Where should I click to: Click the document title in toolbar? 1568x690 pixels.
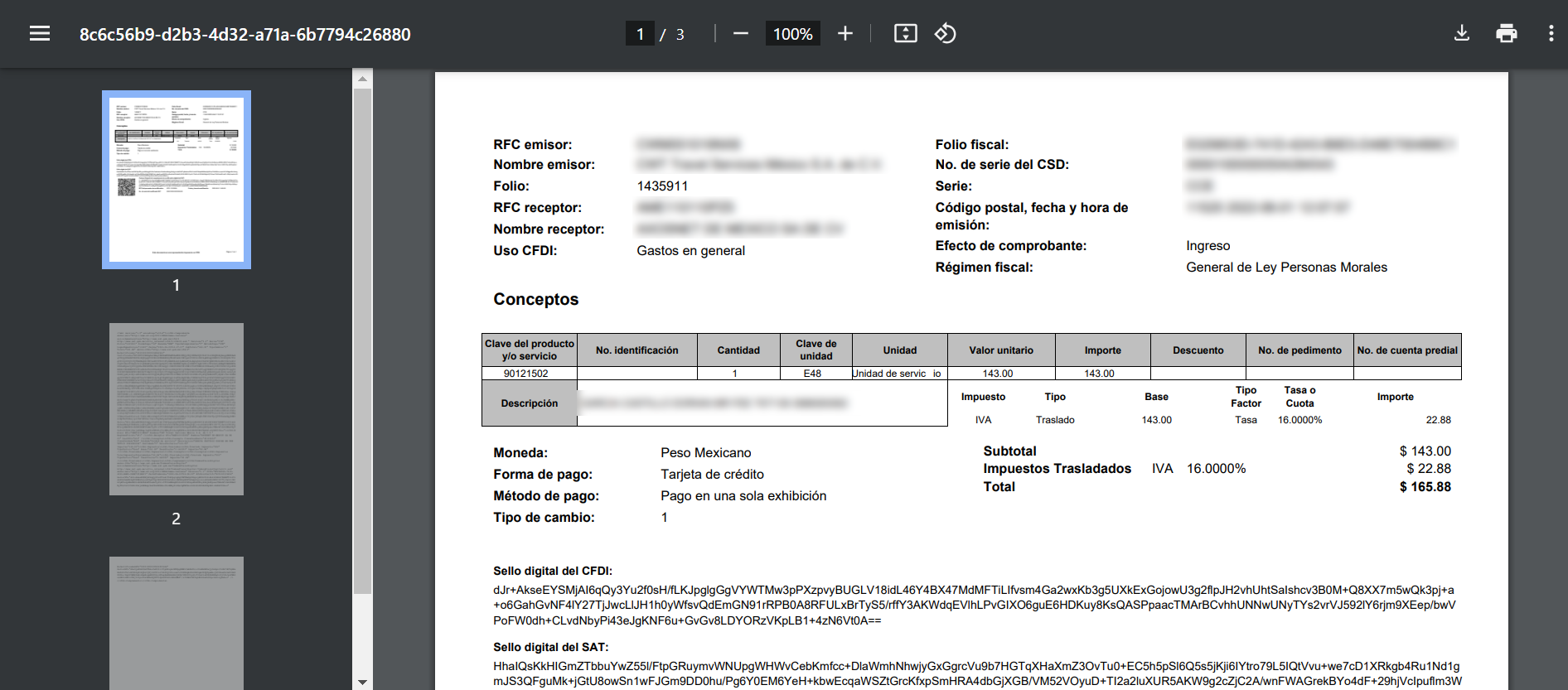click(244, 35)
